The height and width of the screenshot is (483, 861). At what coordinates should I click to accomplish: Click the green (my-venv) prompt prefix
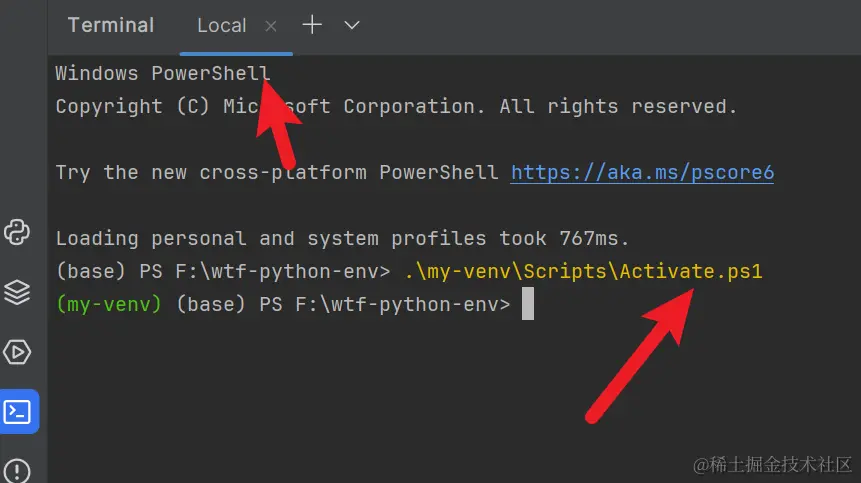point(109,304)
